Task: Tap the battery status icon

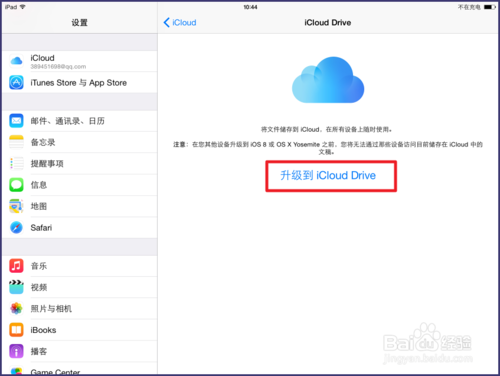Action: point(490,7)
